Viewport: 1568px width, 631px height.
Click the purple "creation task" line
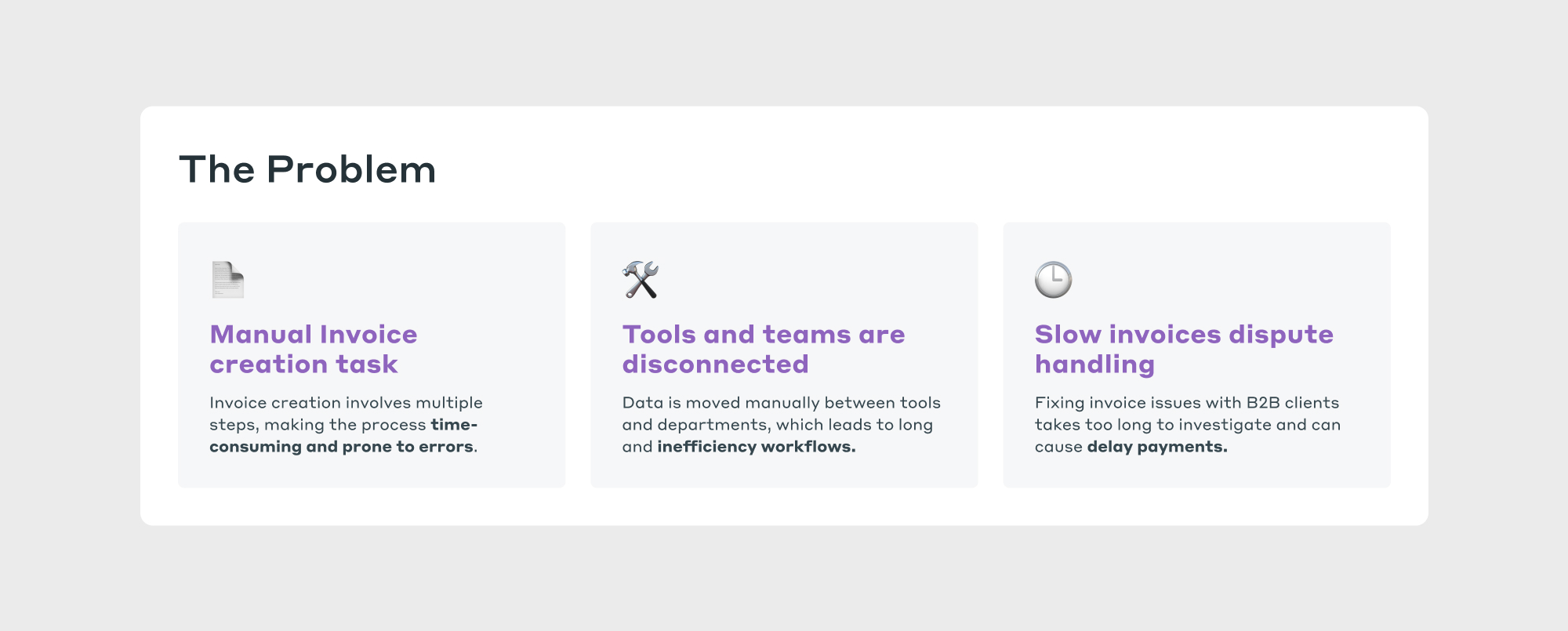point(303,364)
